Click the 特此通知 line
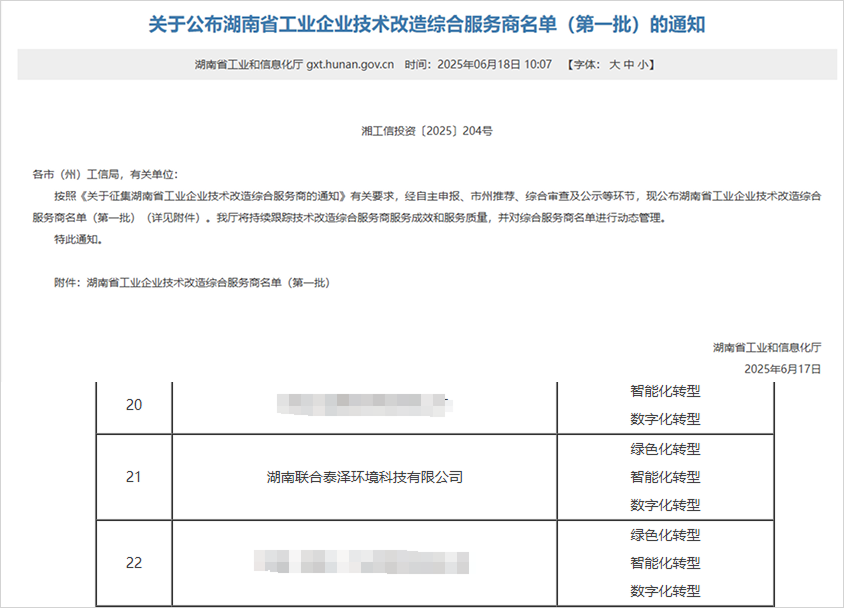The image size is (844, 608). [78, 240]
